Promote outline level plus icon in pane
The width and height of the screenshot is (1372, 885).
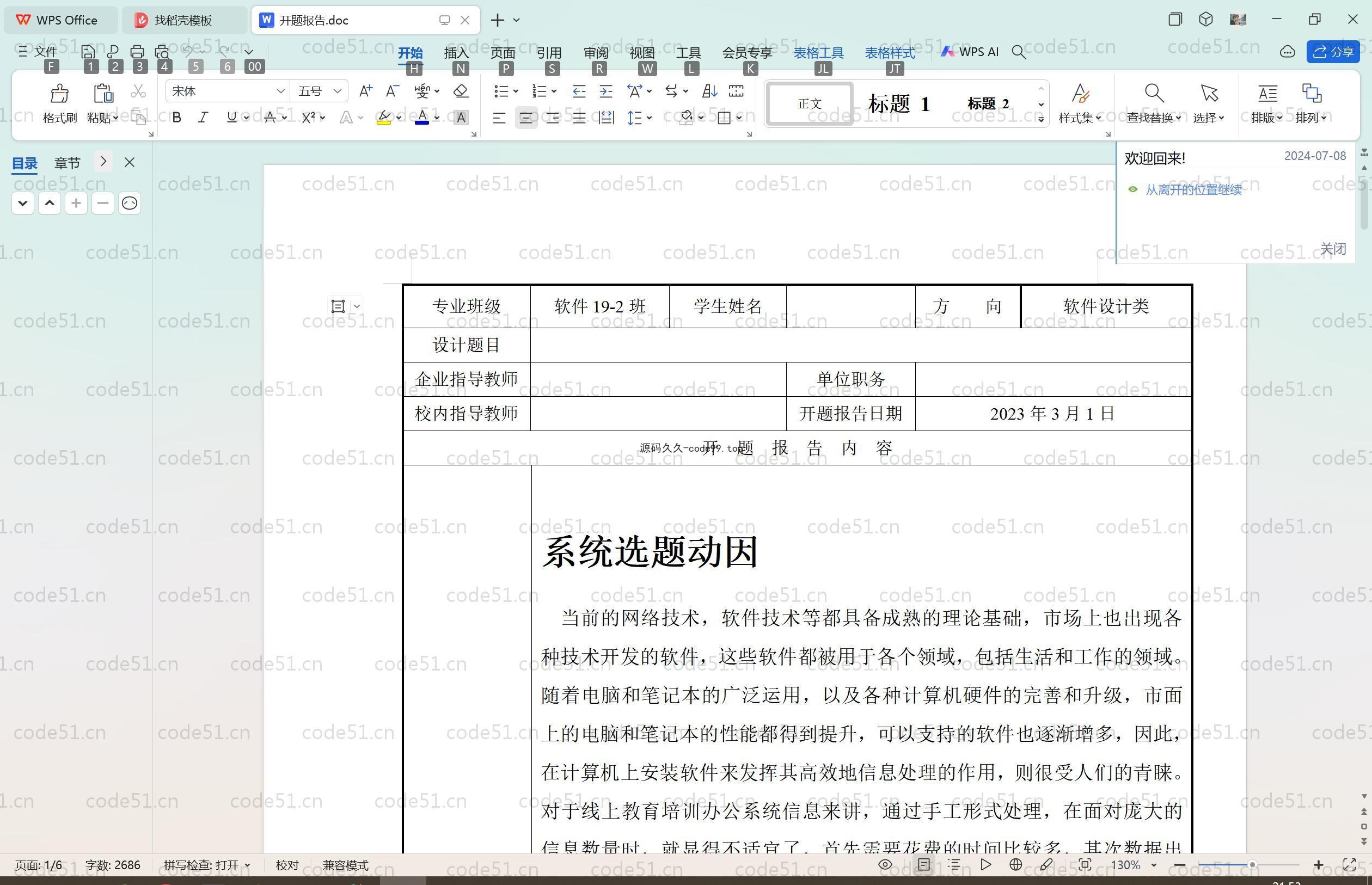(x=76, y=203)
